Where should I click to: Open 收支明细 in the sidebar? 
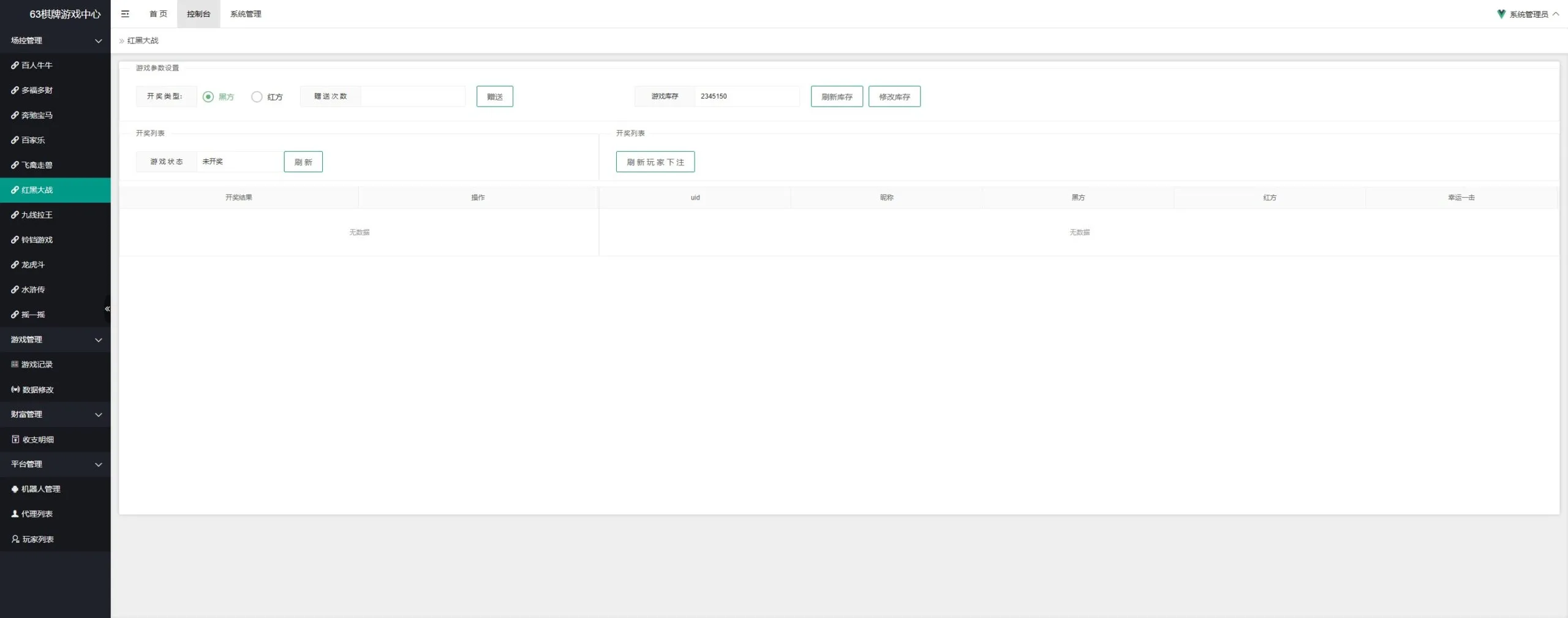(55, 439)
